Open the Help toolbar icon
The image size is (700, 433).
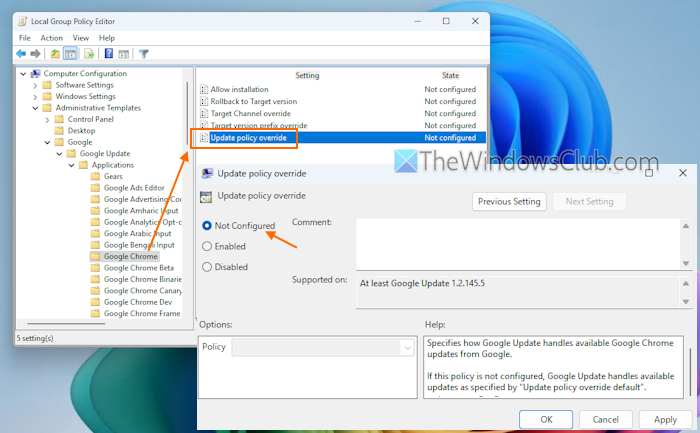tap(108, 54)
